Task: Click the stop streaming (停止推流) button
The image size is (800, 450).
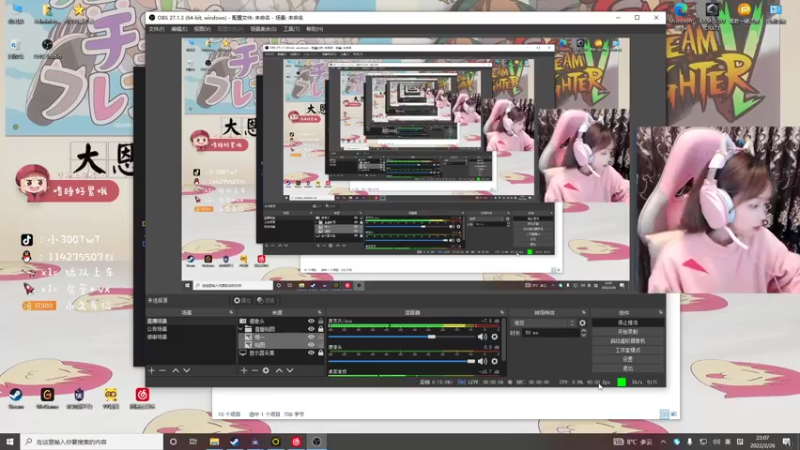Action: 628,323
